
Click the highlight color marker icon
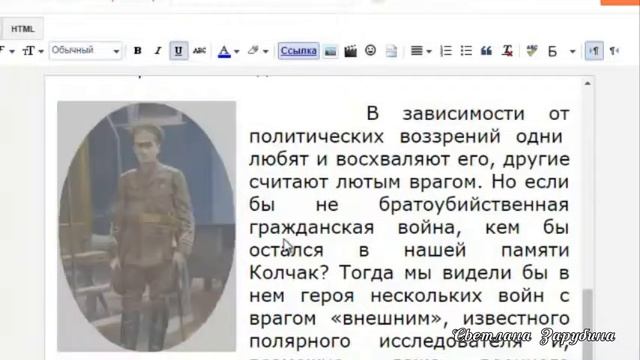coord(253,51)
